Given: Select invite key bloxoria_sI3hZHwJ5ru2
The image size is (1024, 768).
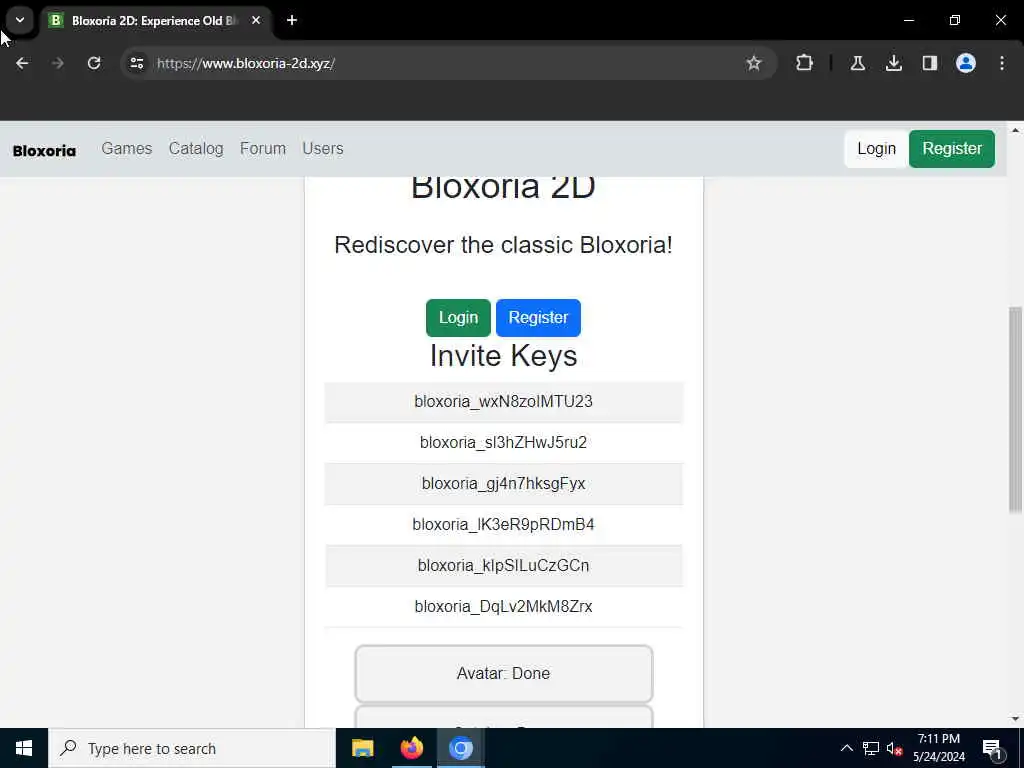Looking at the screenshot, I should point(504,443).
